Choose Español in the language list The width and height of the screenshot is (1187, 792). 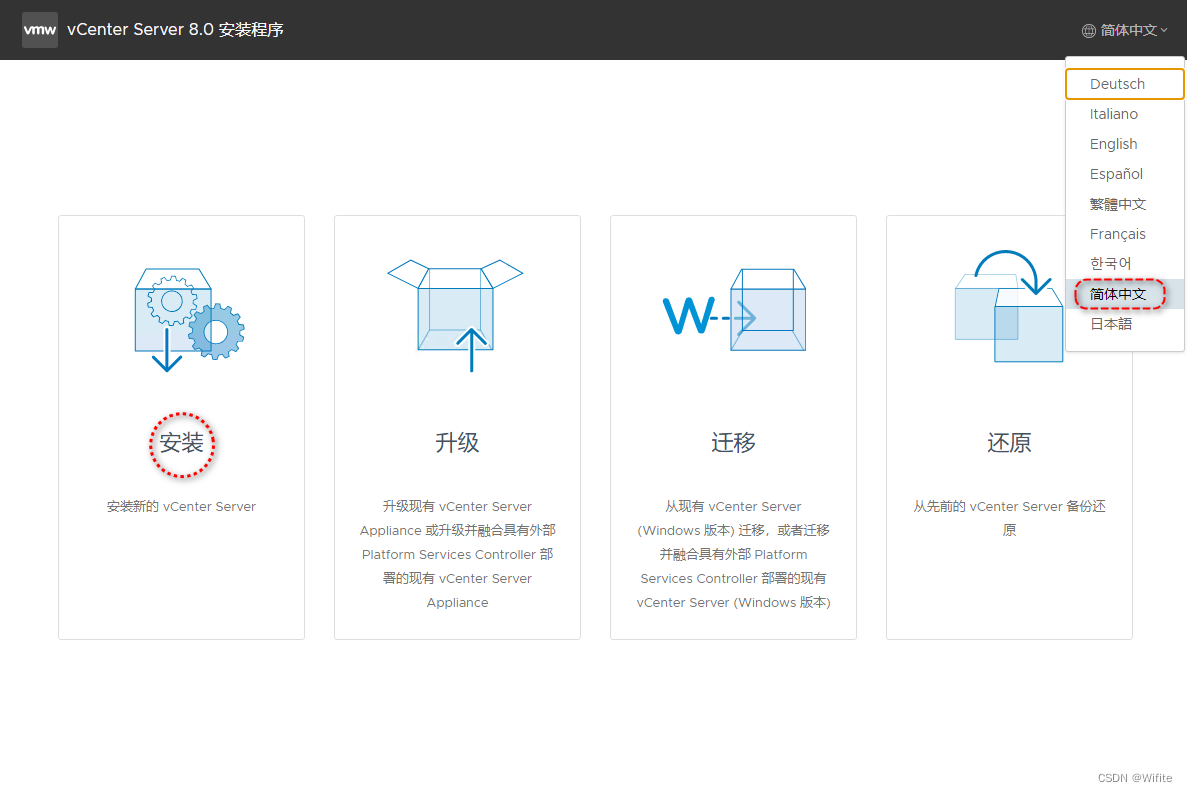point(1124,174)
